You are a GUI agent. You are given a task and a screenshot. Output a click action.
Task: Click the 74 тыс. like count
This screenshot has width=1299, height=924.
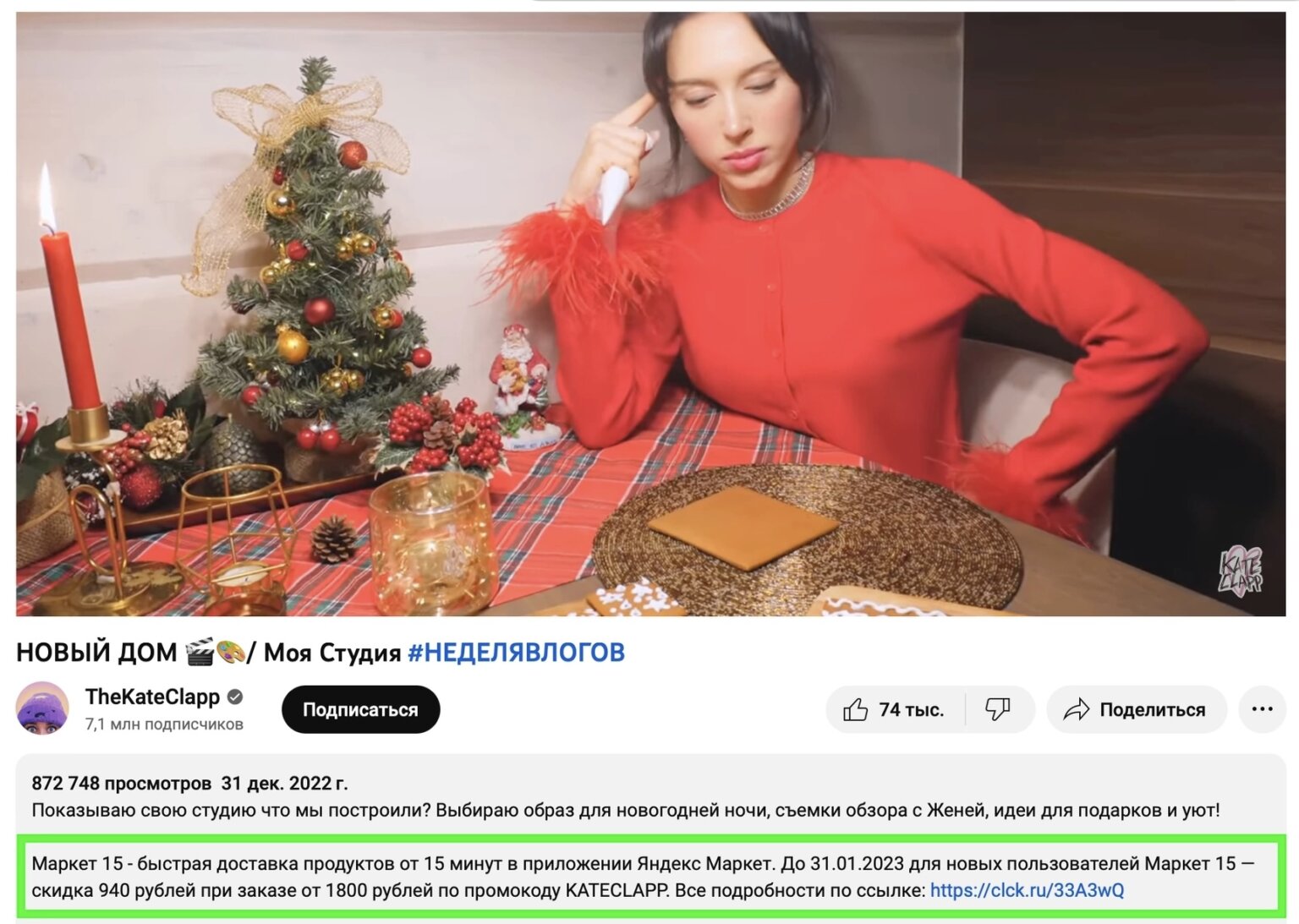point(911,709)
